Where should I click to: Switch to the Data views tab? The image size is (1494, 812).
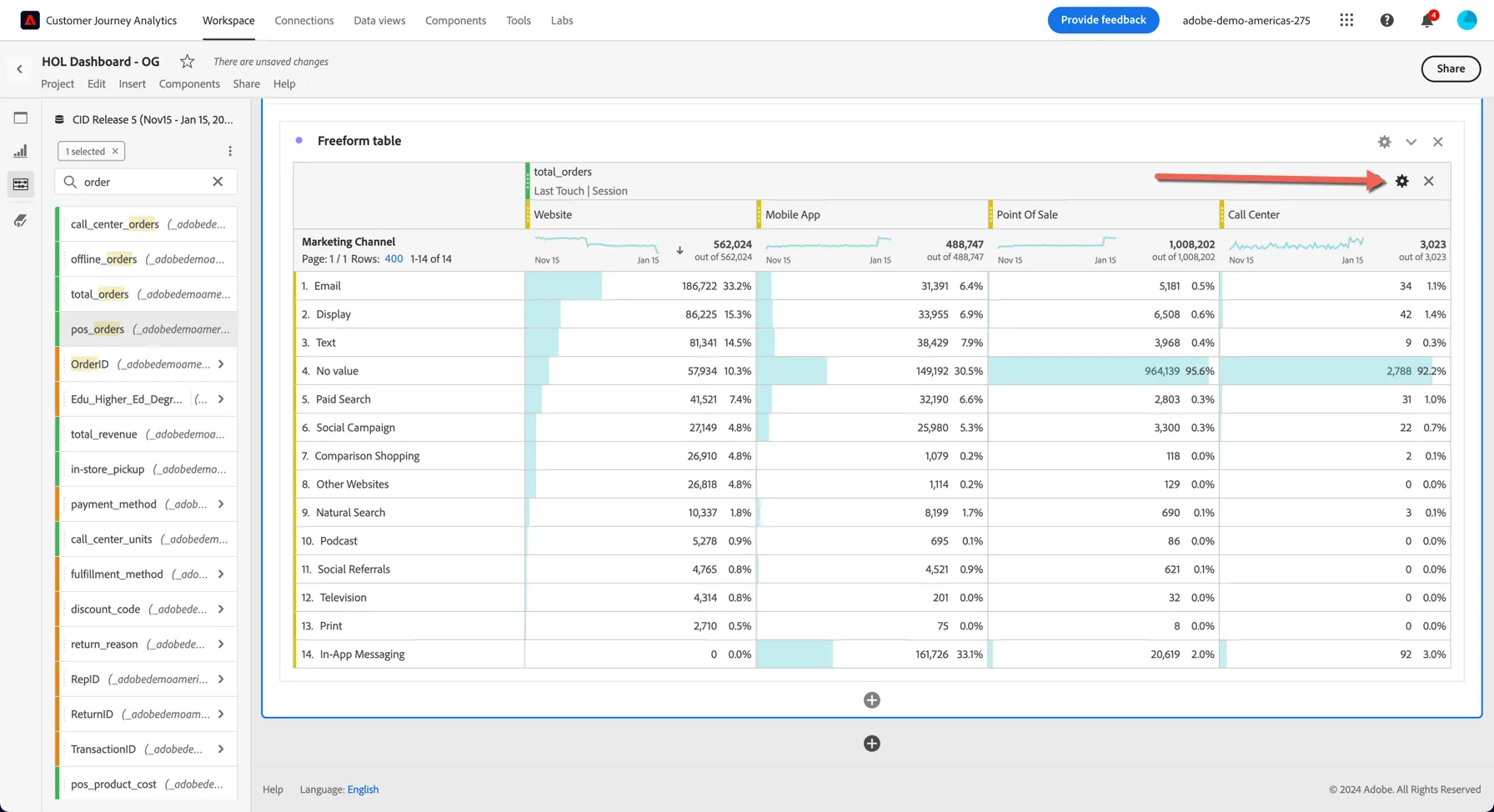(x=379, y=20)
